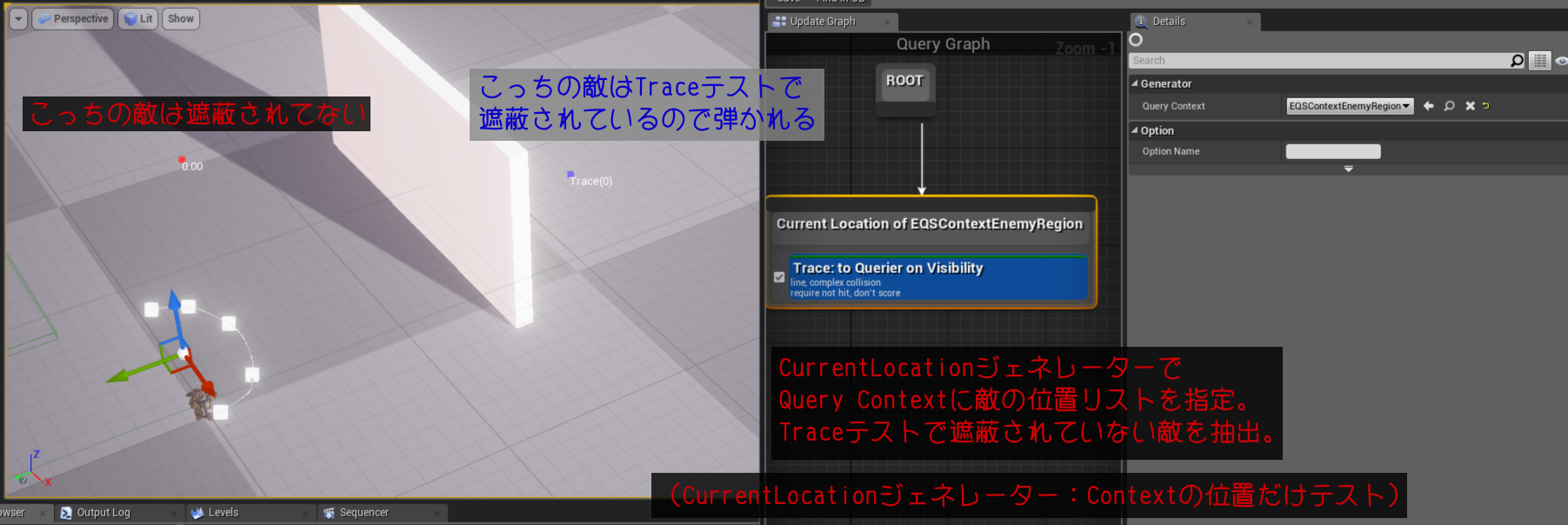Screen dimensions: 1568x525
Task: Open the Sequencer tab
Action: coord(364,513)
